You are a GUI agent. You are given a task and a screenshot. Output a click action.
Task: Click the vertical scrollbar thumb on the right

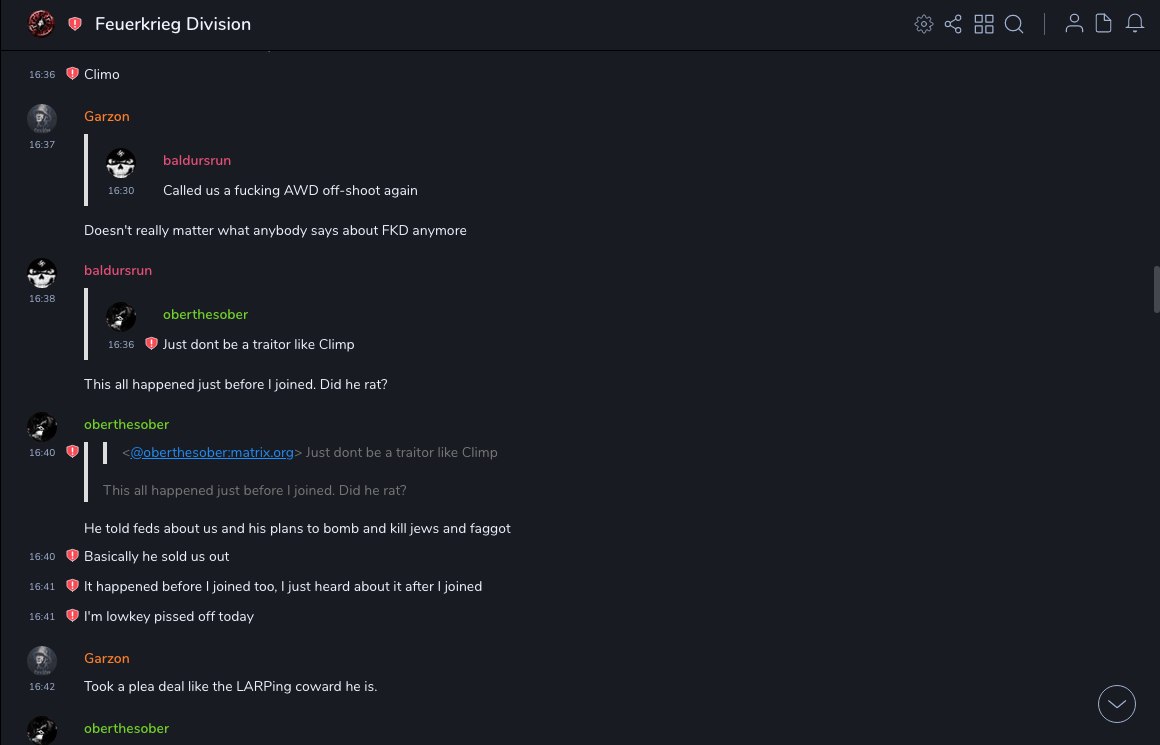pyautogui.click(x=1156, y=290)
